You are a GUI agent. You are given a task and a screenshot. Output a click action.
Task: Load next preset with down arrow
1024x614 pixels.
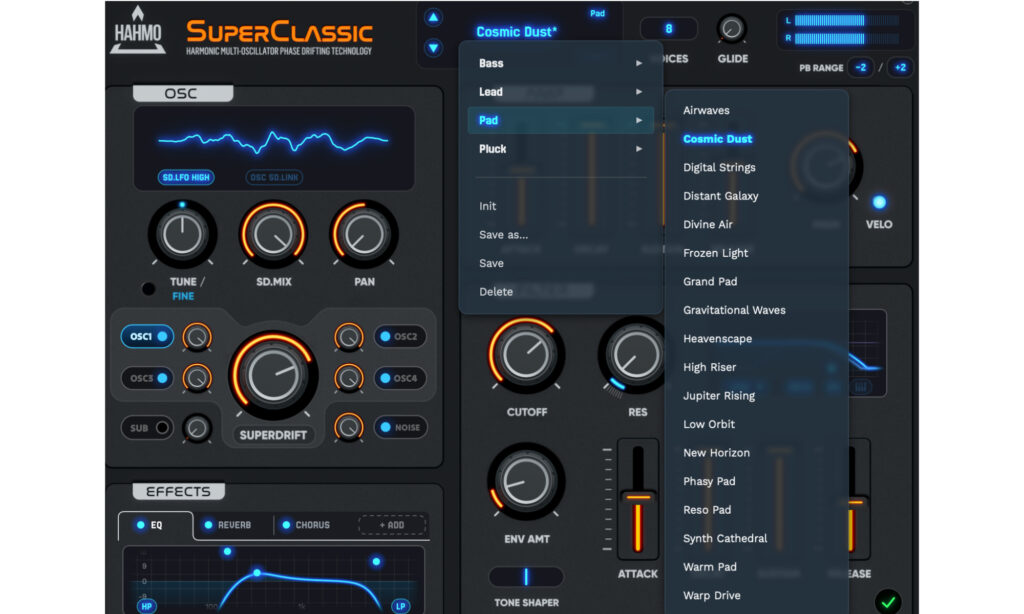coord(433,48)
